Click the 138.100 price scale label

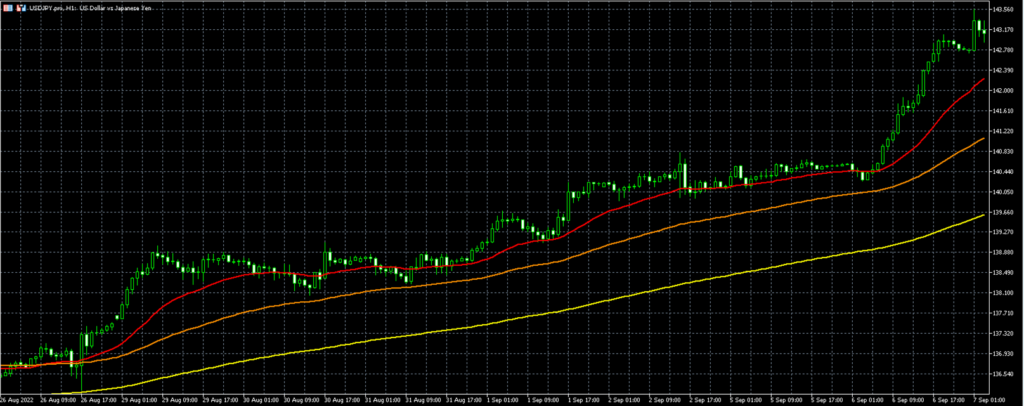pos(1005,293)
